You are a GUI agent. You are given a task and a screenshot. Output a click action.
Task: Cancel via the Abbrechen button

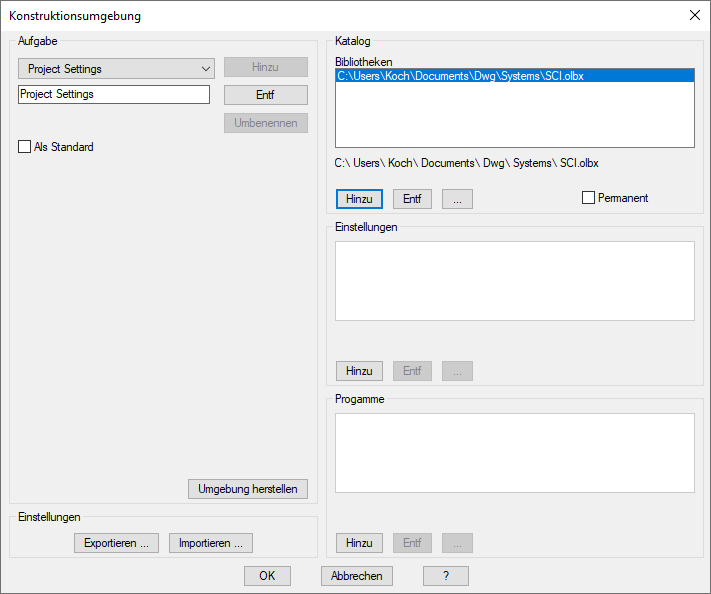click(x=357, y=576)
